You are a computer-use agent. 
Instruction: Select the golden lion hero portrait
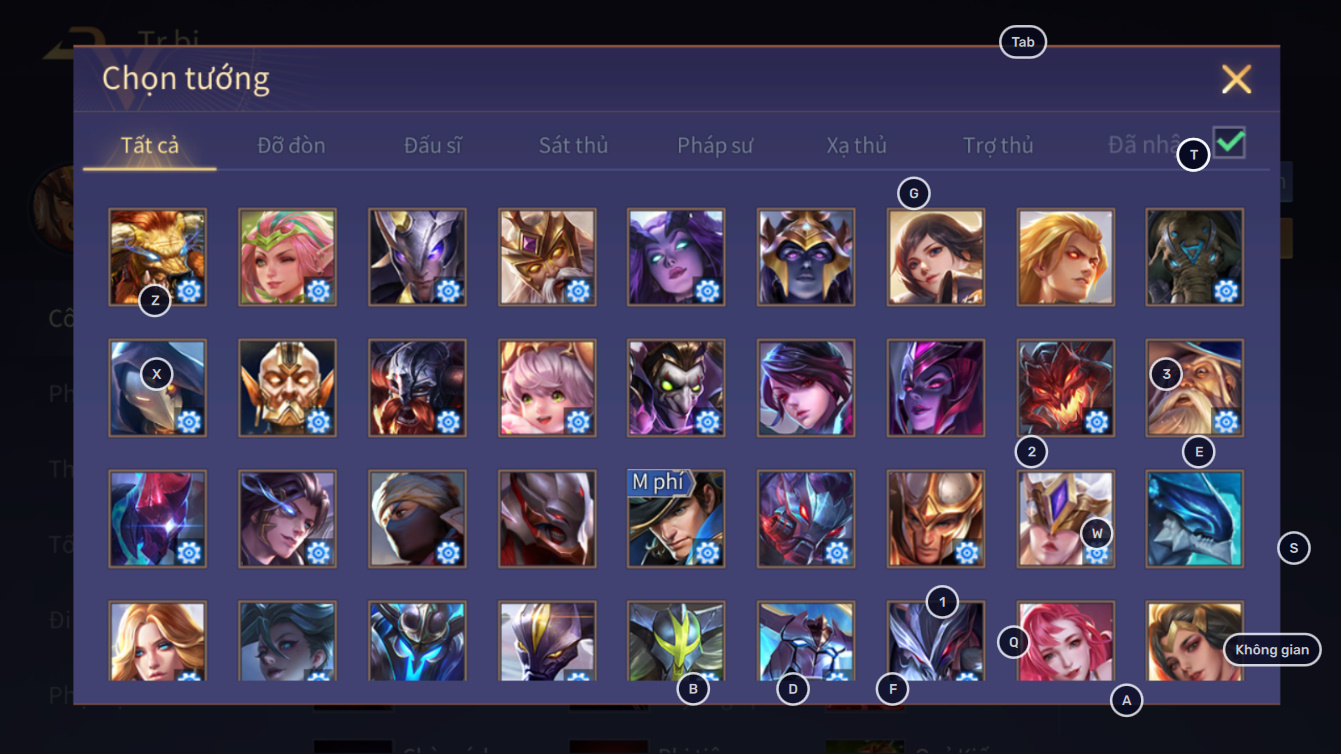coord(158,257)
